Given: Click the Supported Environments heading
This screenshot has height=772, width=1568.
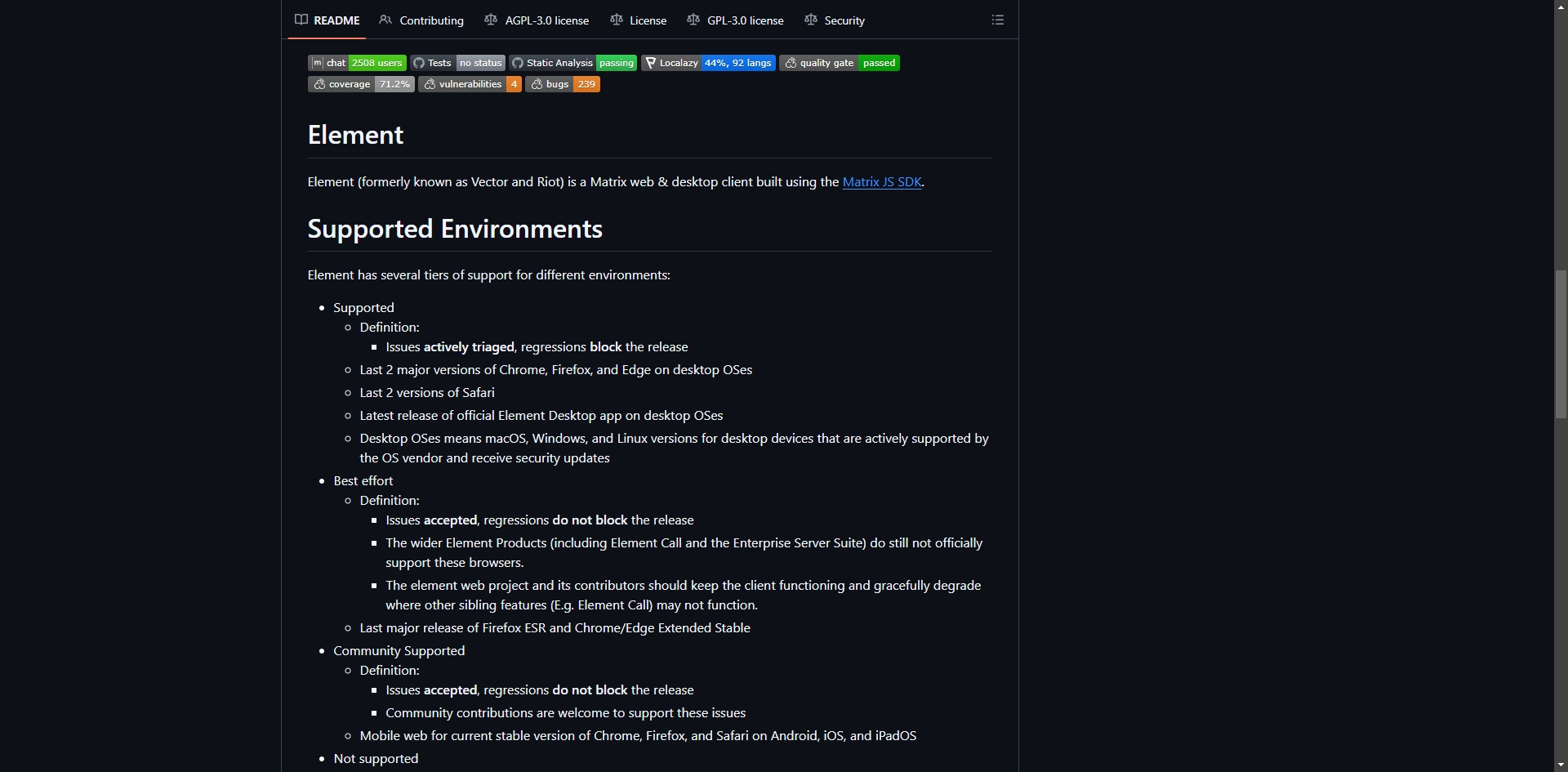Looking at the screenshot, I should pyautogui.click(x=455, y=229).
